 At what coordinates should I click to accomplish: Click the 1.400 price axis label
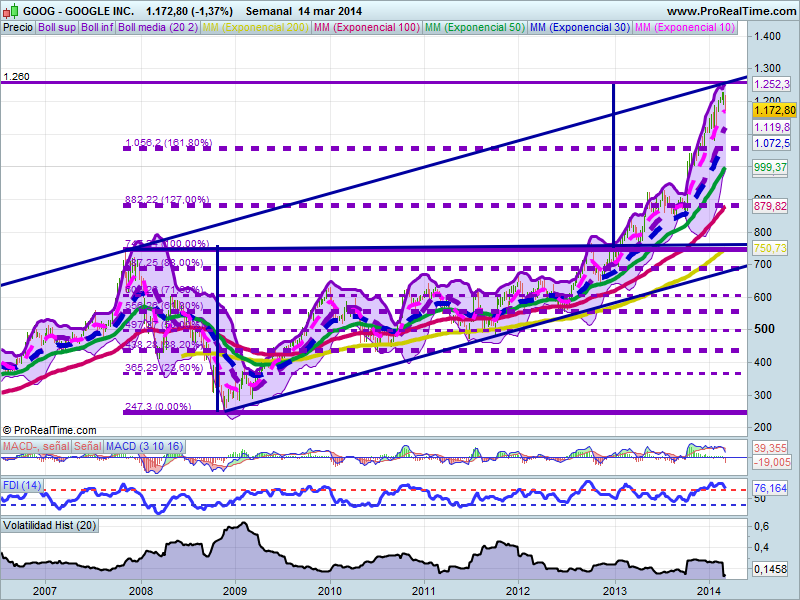(x=767, y=36)
